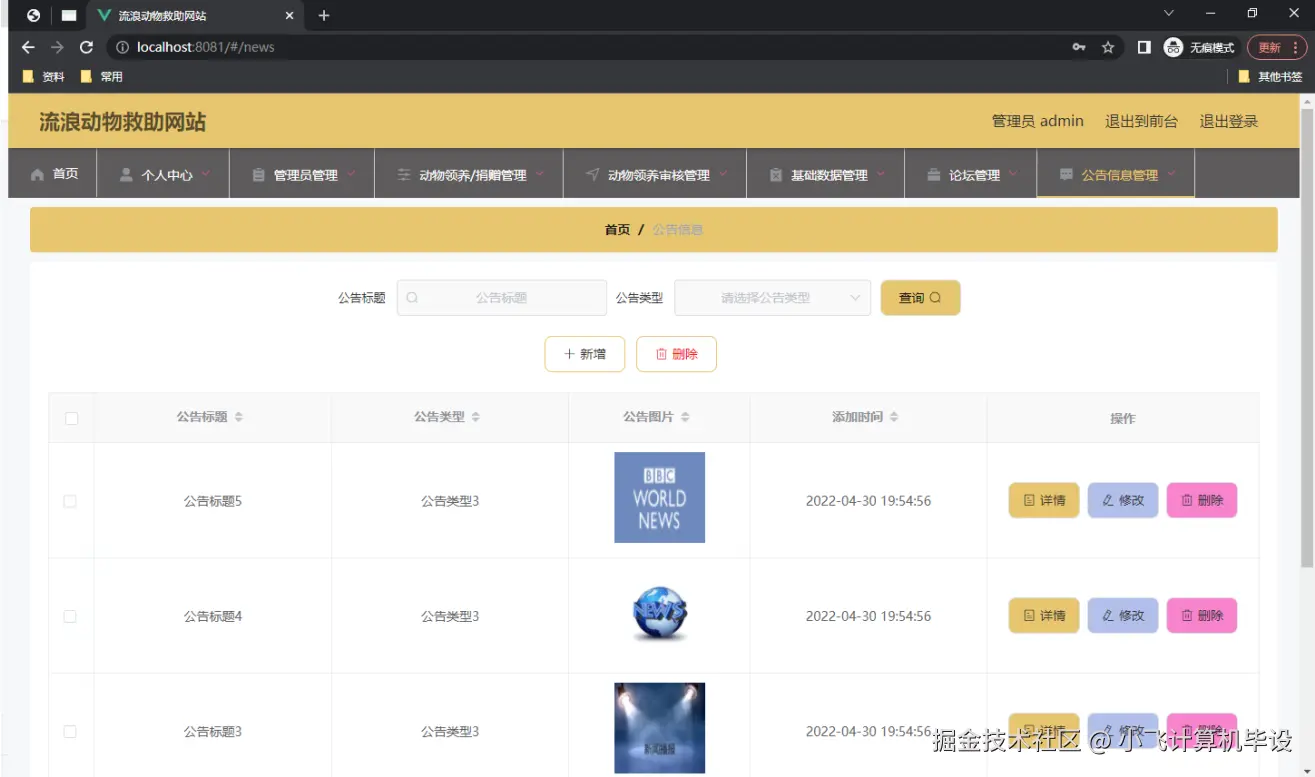Open the 请选择公告类型 dropdown
This screenshot has height=777, width=1315.
[773, 298]
